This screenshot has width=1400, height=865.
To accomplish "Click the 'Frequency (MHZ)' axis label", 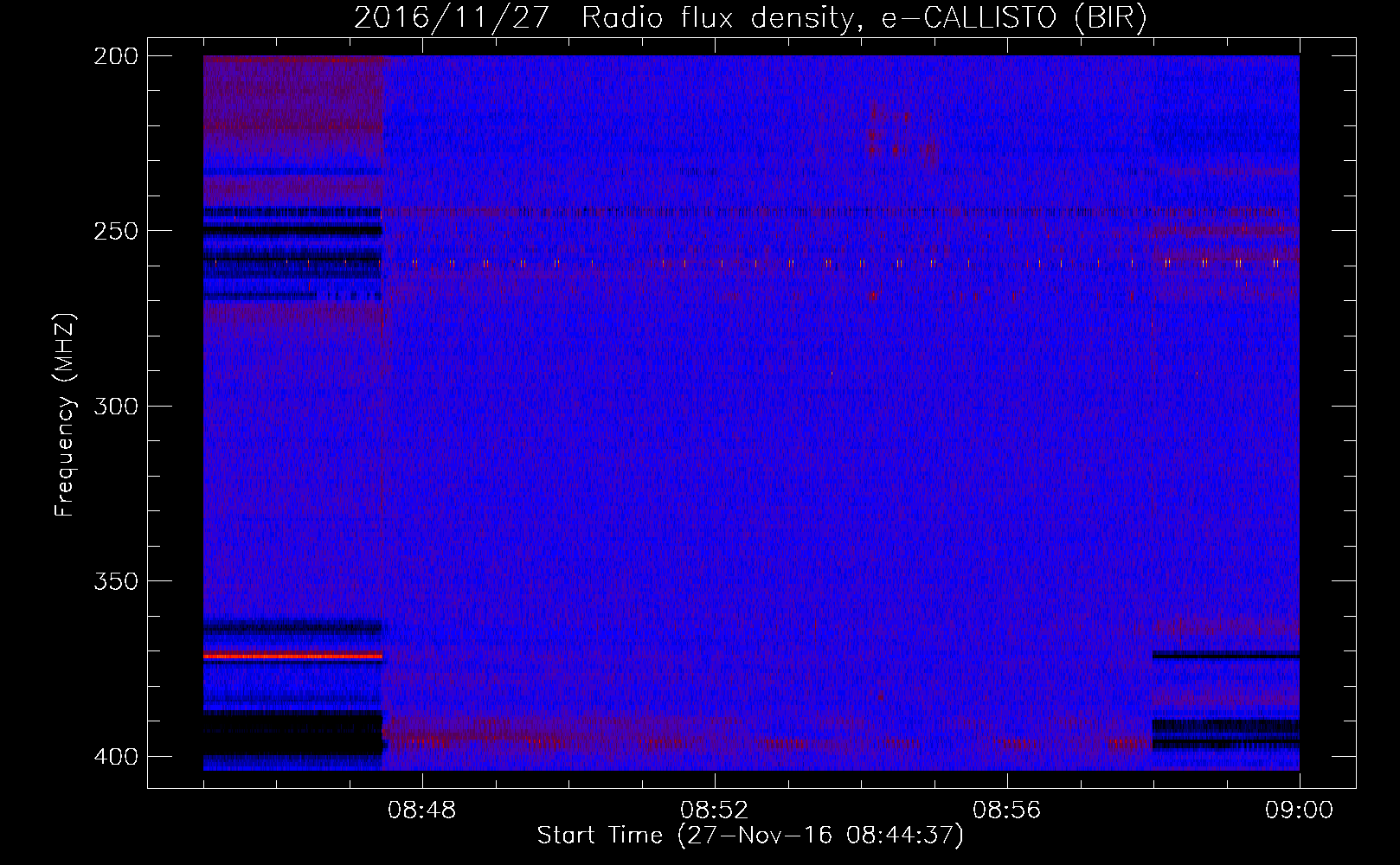I will click(65, 414).
